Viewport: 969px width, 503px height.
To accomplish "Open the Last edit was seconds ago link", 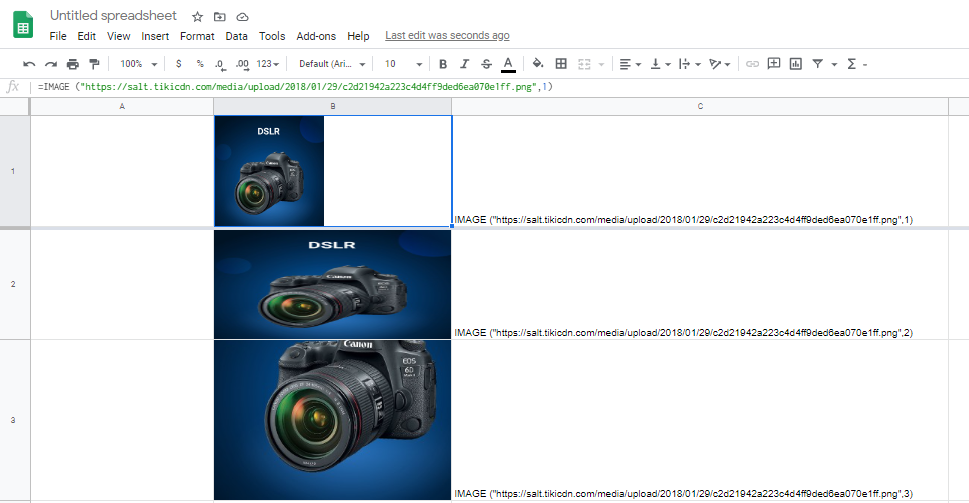I will [x=447, y=35].
